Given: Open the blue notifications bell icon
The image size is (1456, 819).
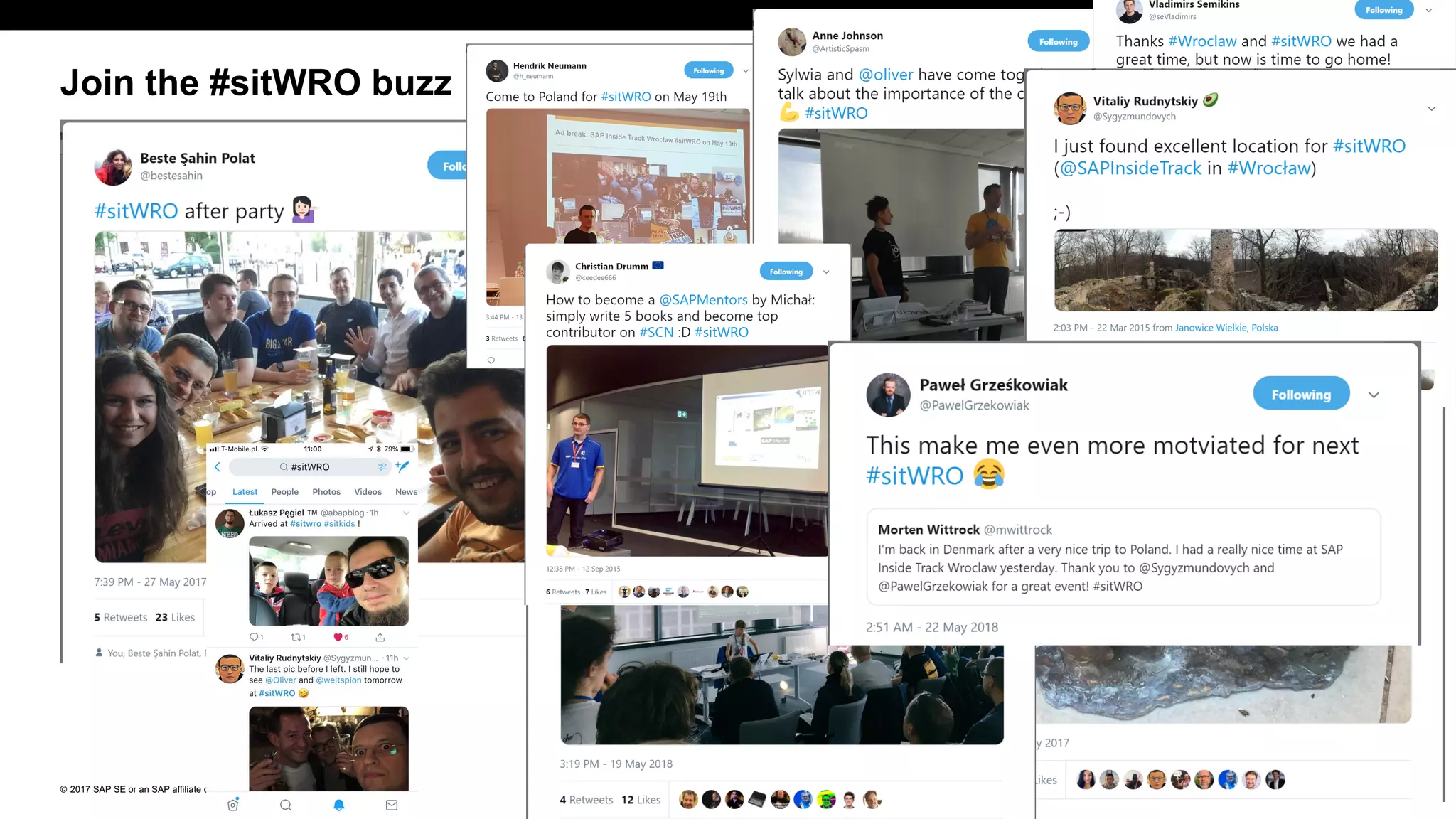Looking at the screenshot, I should point(339,805).
